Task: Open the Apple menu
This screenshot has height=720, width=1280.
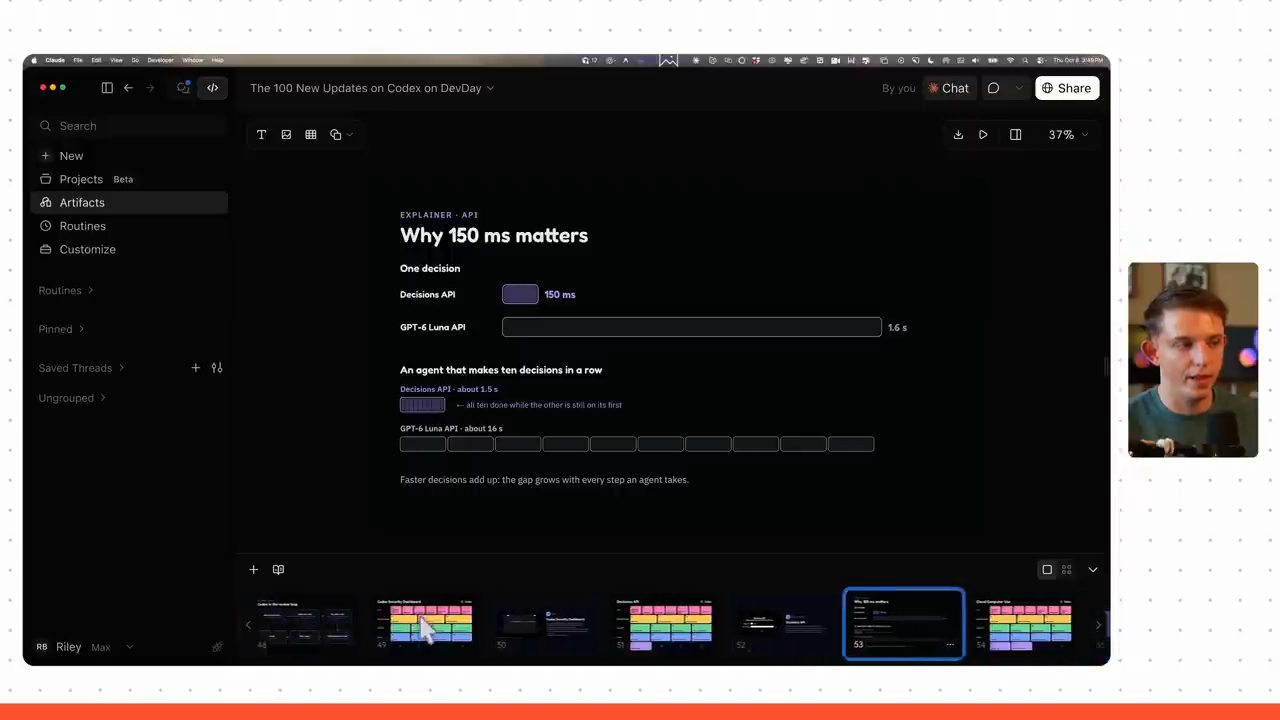Action: [x=35, y=60]
